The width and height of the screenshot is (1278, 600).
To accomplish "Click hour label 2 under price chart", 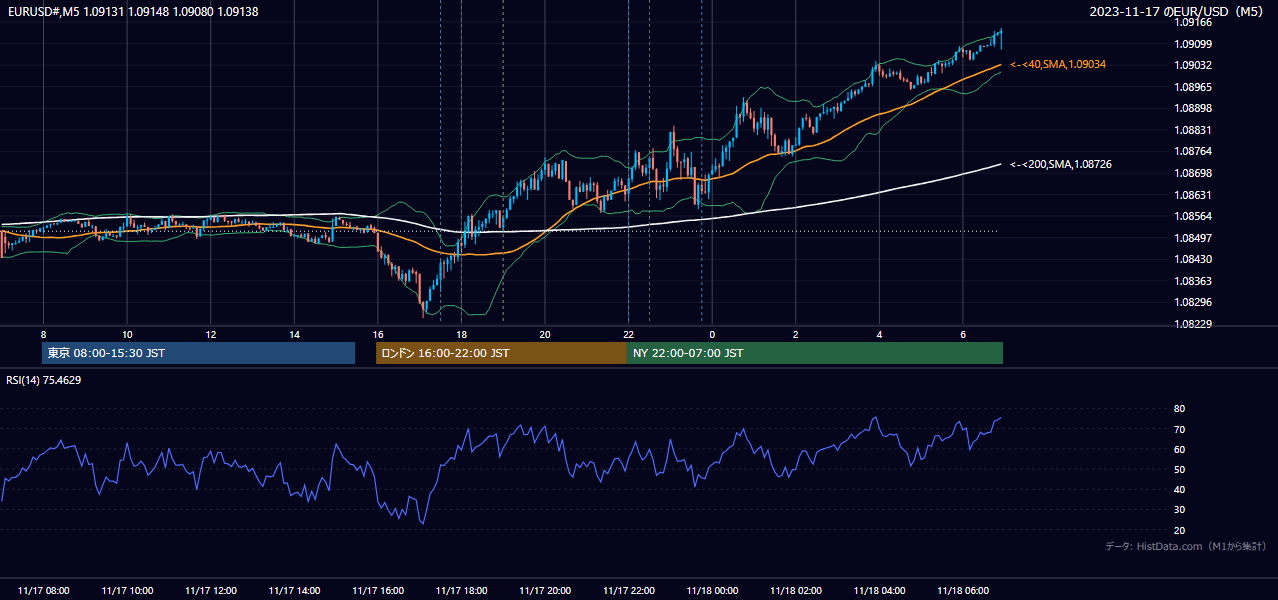I will (x=795, y=335).
